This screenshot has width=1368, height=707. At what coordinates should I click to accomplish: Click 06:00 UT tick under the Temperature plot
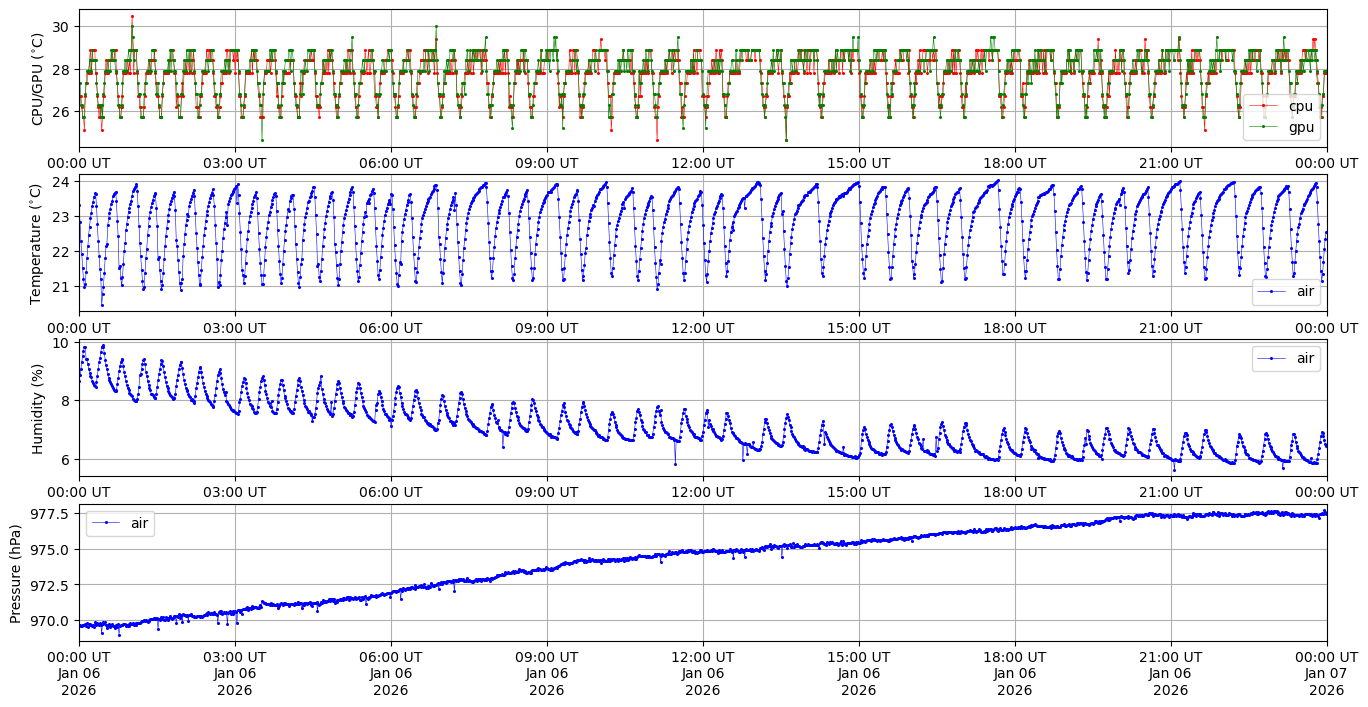390,327
